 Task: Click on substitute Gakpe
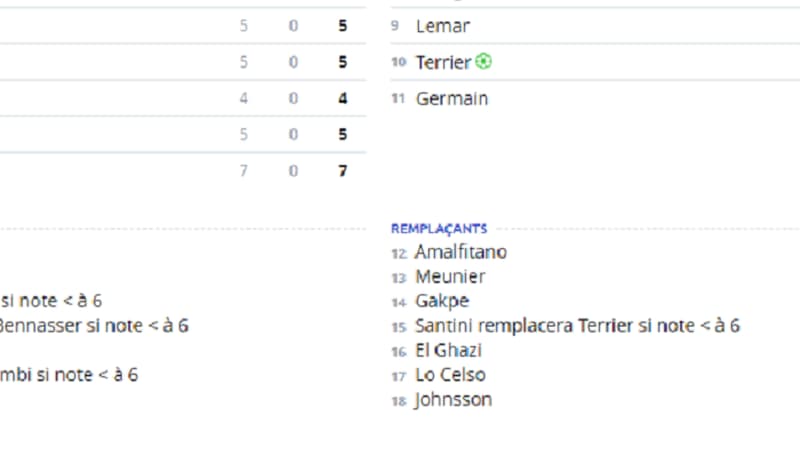click(x=442, y=301)
